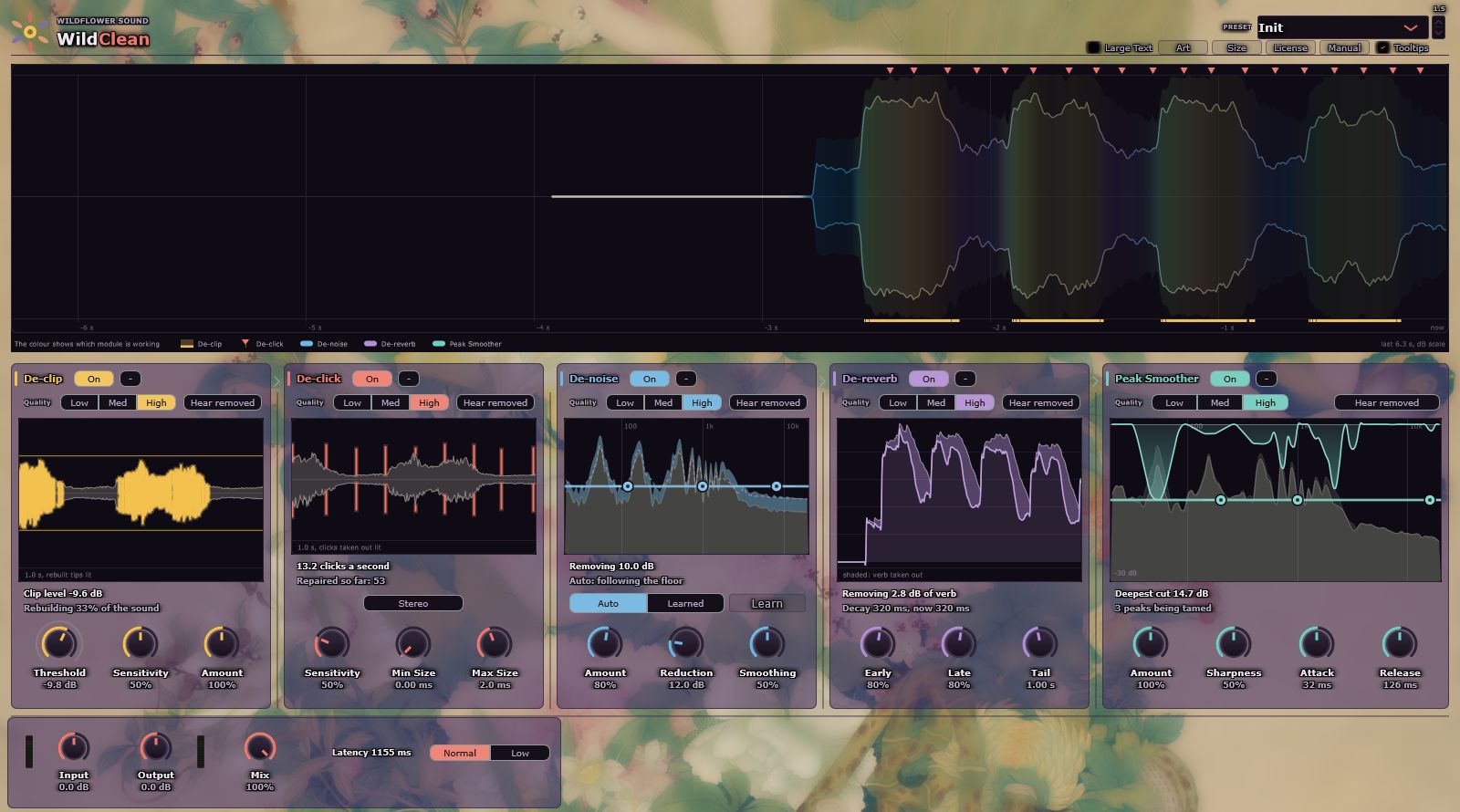
Task: Collapse the De-noise panel with minus button
Action: click(x=686, y=379)
